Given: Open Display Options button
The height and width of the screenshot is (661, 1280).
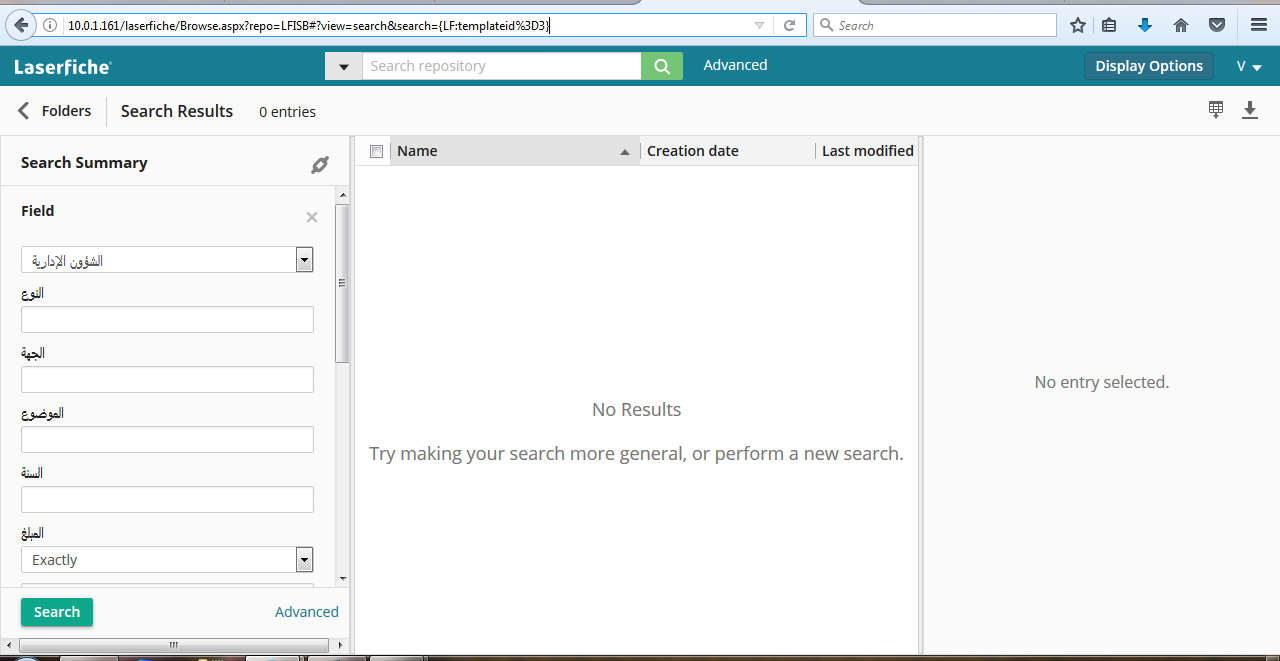Looking at the screenshot, I should coord(1149,66).
